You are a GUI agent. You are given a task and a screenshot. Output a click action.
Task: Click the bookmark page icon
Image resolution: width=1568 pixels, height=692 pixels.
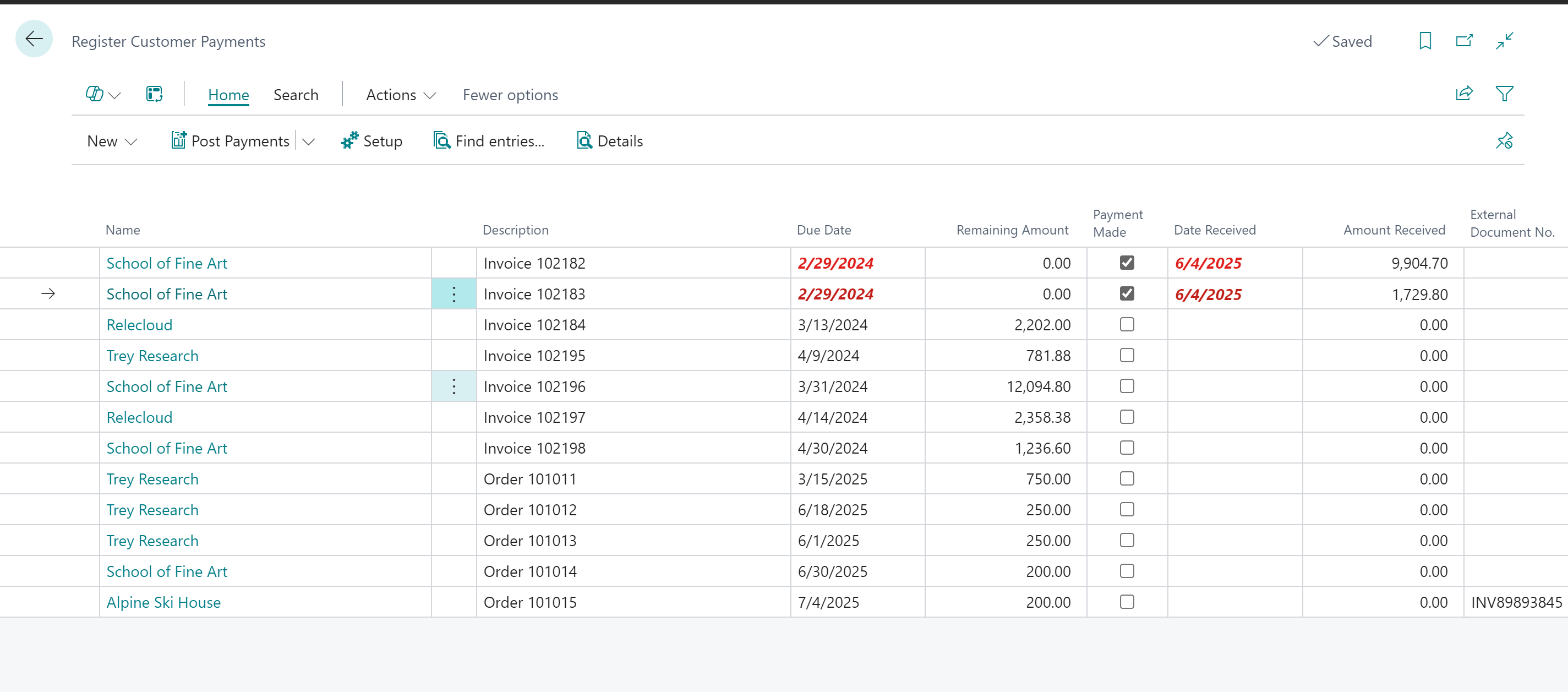click(x=1424, y=41)
